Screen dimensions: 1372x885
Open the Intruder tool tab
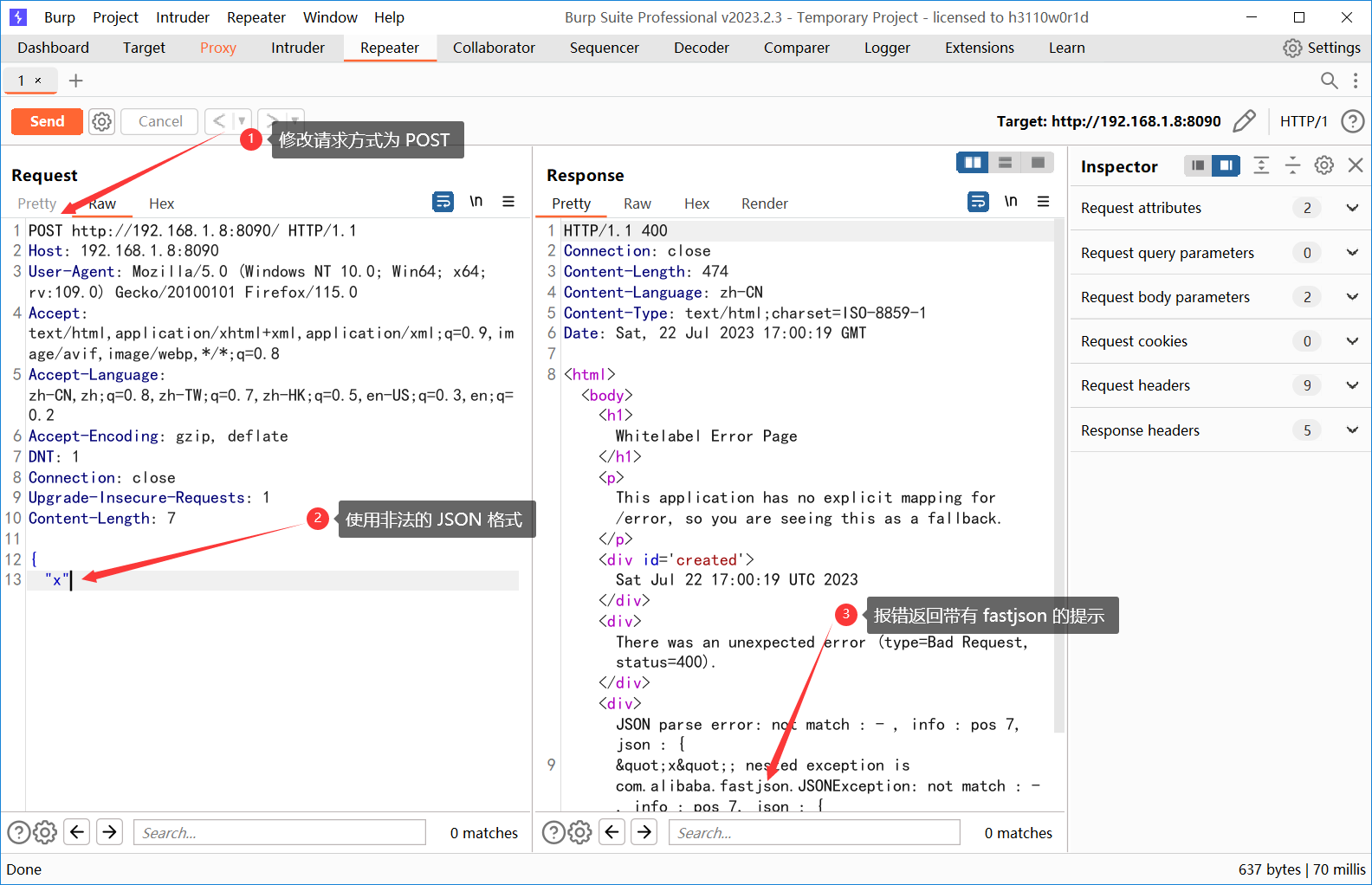tap(298, 48)
